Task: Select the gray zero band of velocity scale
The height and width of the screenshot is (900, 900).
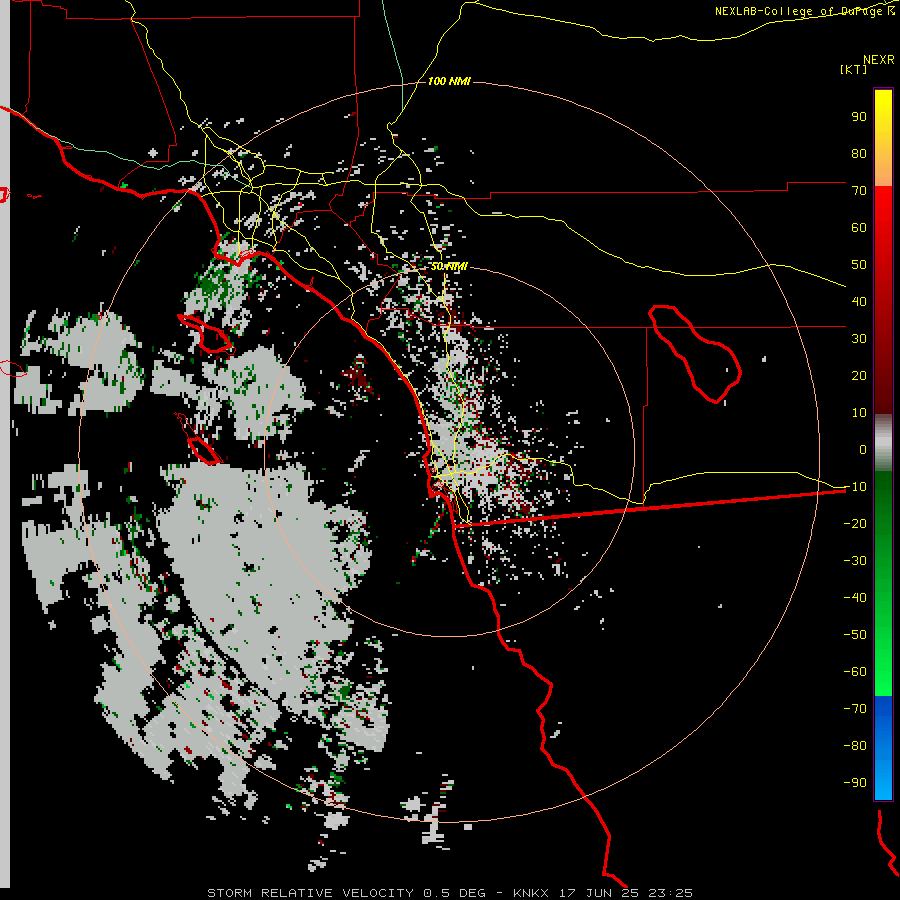Action: [883, 442]
